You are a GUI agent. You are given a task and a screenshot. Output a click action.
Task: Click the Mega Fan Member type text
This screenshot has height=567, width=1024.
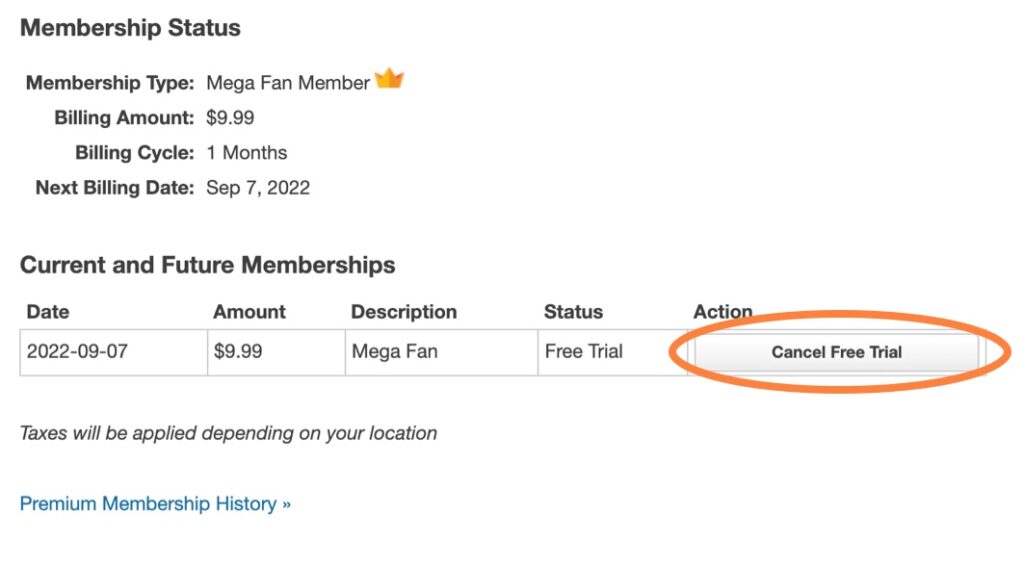[288, 83]
